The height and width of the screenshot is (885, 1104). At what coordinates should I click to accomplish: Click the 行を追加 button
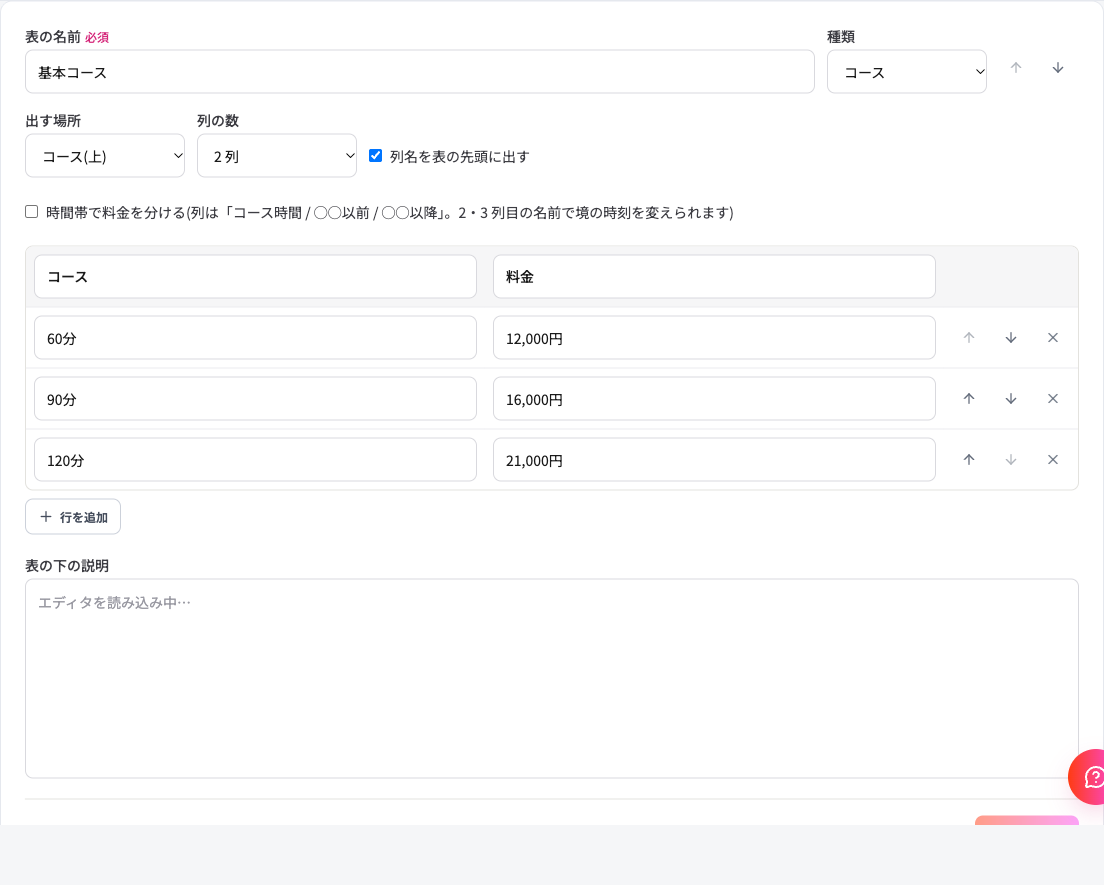coord(73,517)
